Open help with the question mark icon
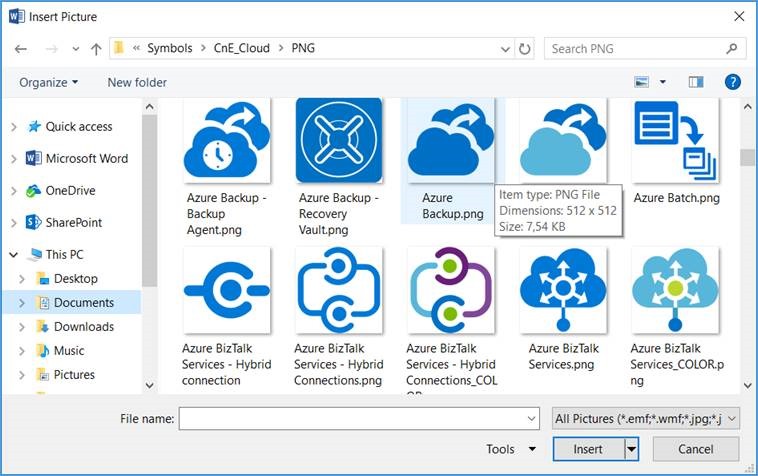This screenshot has width=758, height=476. click(x=733, y=82)
